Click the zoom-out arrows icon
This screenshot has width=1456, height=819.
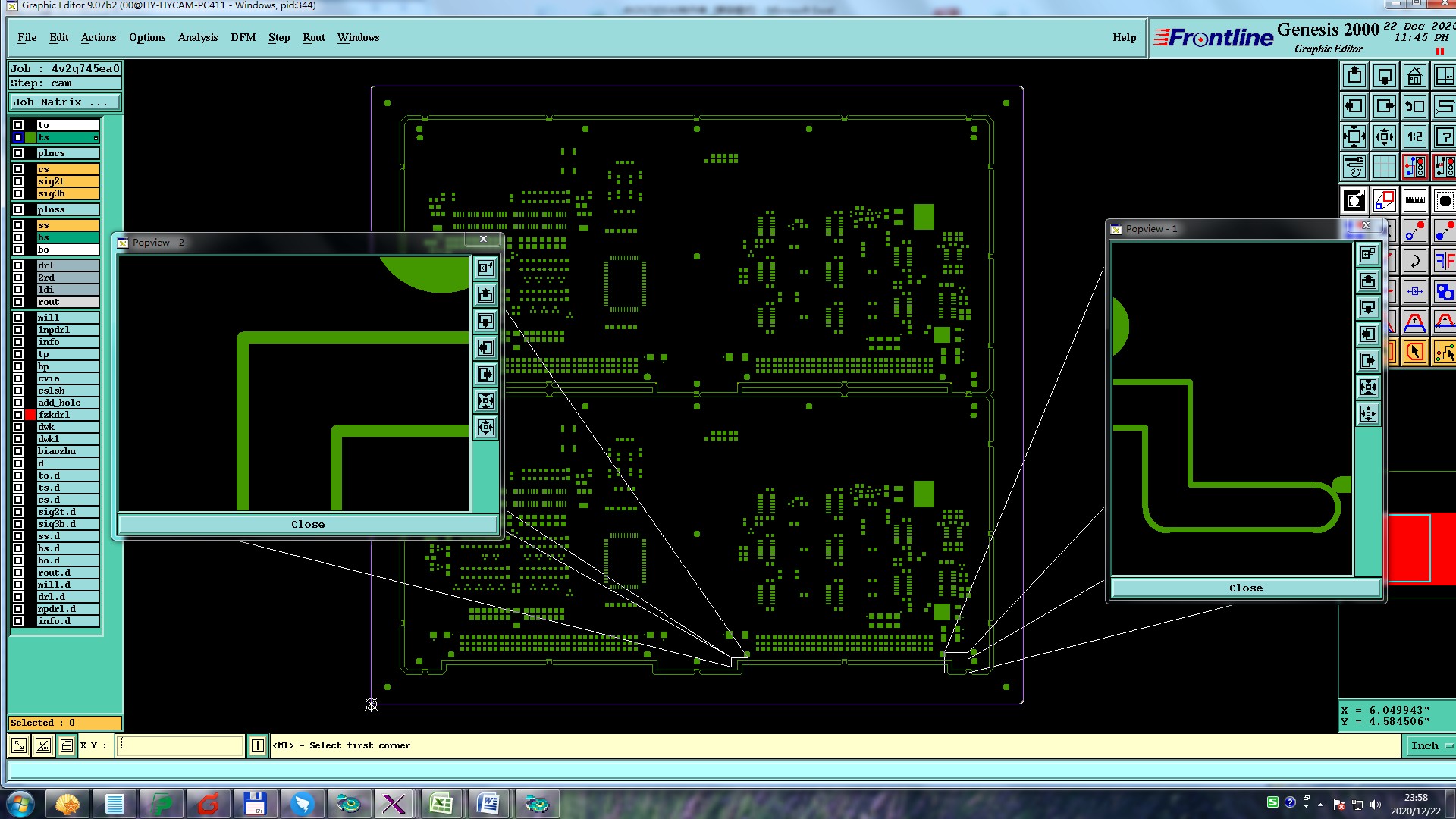(1384, 136)
